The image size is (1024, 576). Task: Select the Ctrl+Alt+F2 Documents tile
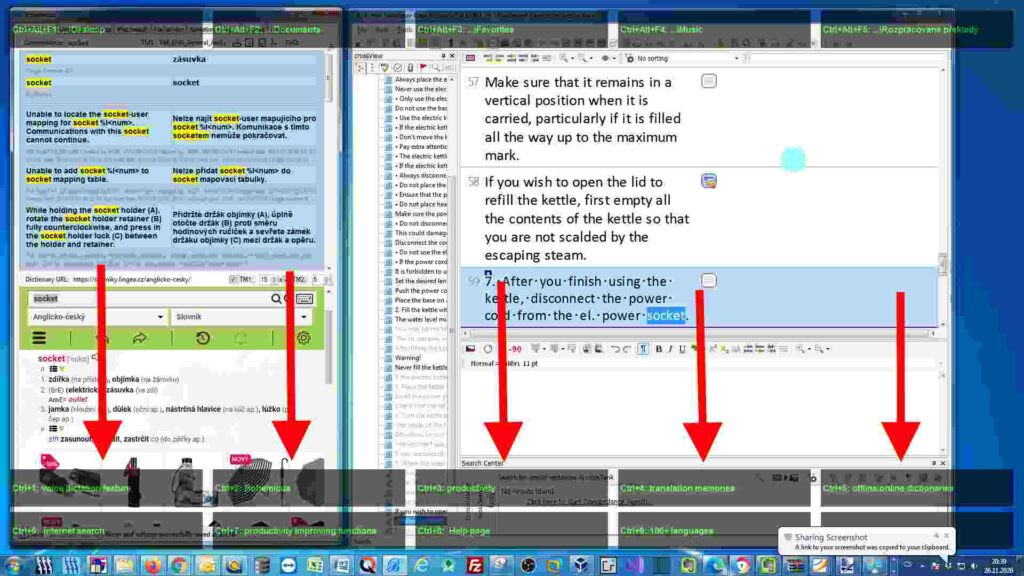click(x=310, y=29)
